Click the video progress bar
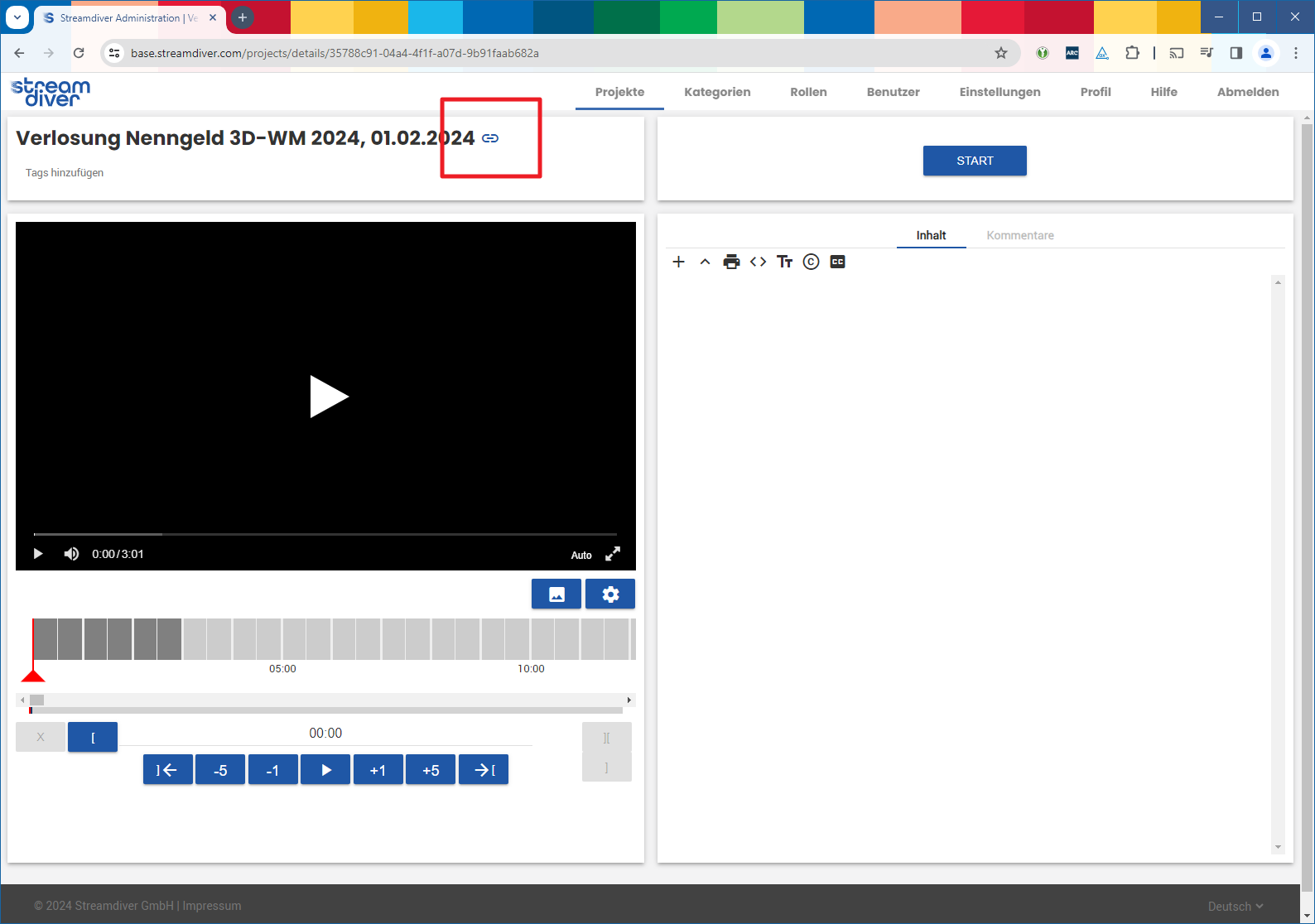 [325, 534]
